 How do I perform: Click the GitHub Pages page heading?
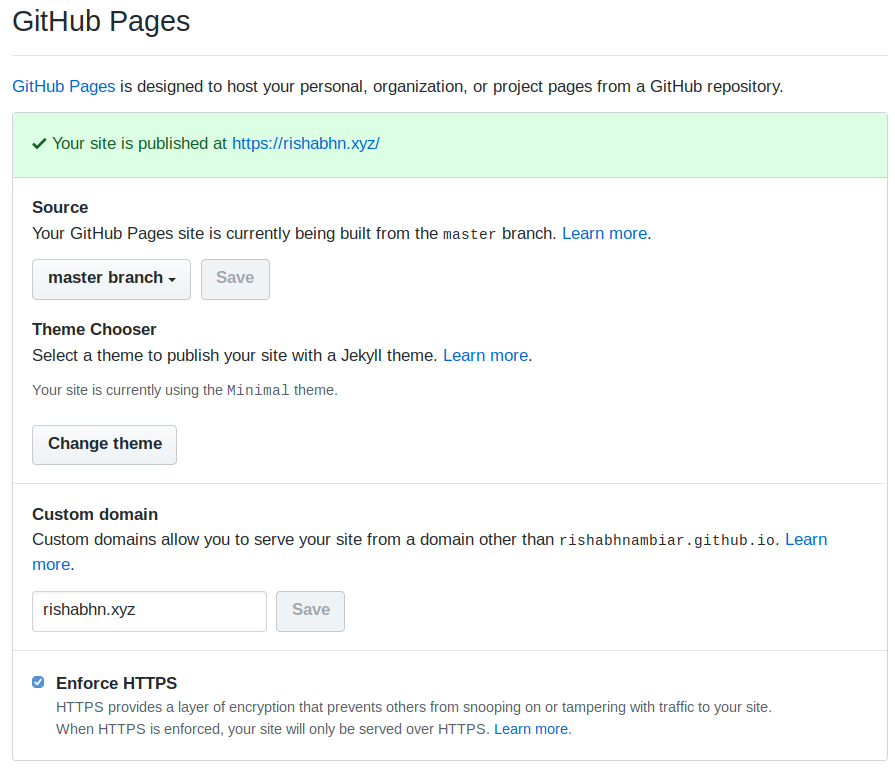(100, 21)
